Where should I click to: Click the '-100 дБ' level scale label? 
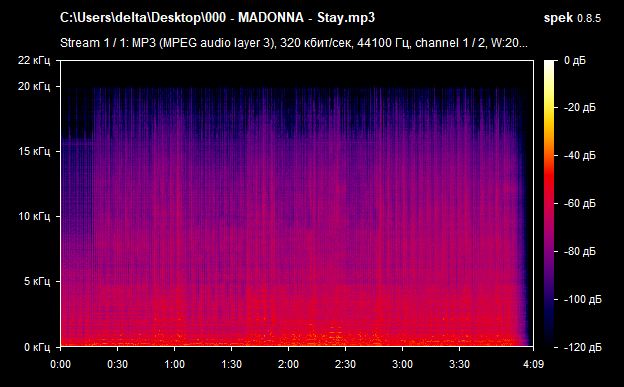tap(583, 299)
